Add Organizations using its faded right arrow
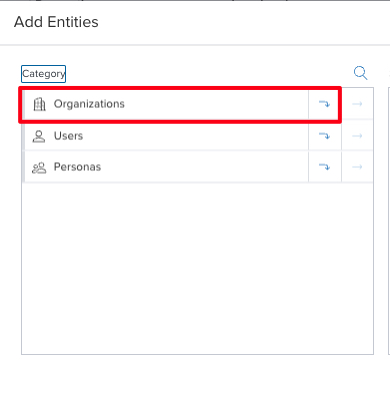 357,104
